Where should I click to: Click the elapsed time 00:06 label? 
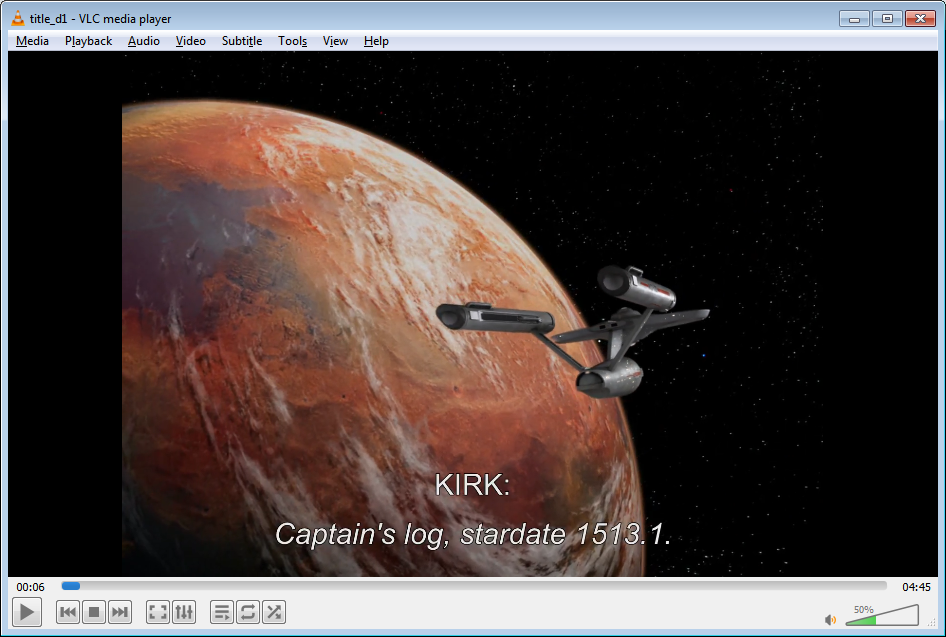click(x=30, y=587)
